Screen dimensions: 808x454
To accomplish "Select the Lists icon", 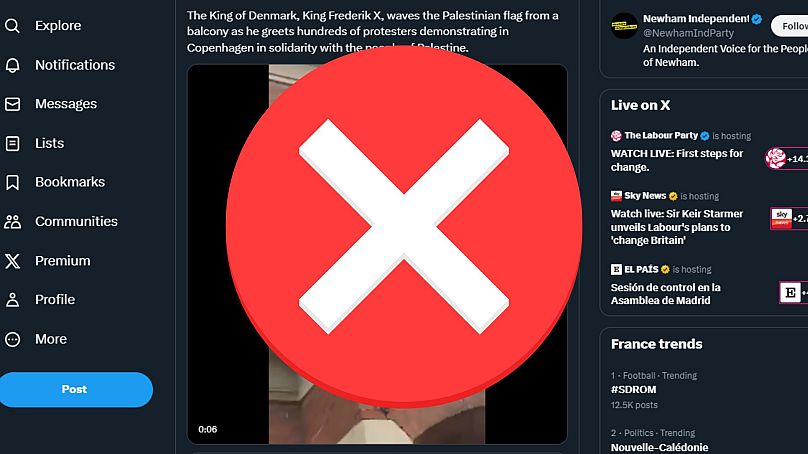I will click(x=12, y=143).
